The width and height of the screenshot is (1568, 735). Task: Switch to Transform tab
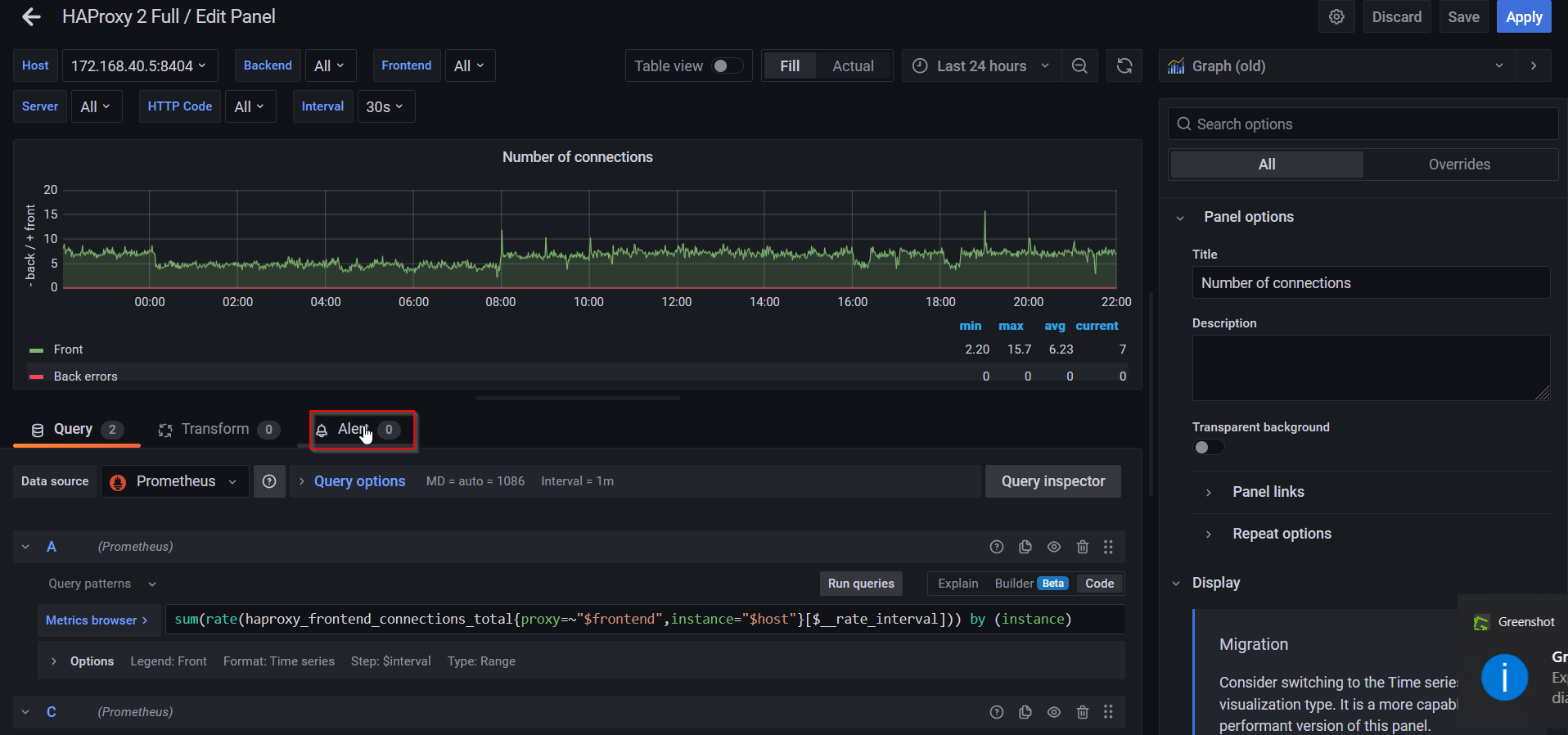[219, 429]
